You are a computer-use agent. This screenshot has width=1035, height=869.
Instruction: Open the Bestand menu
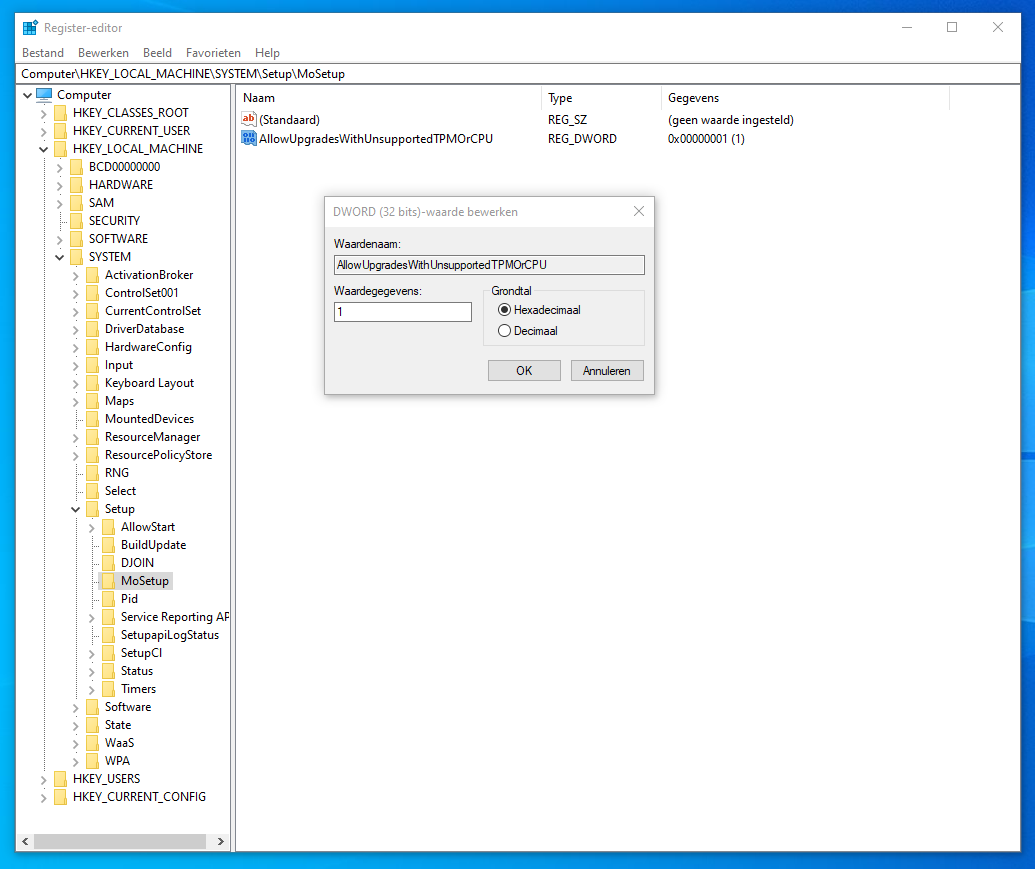pyautogui.click(x=42, y=53)
